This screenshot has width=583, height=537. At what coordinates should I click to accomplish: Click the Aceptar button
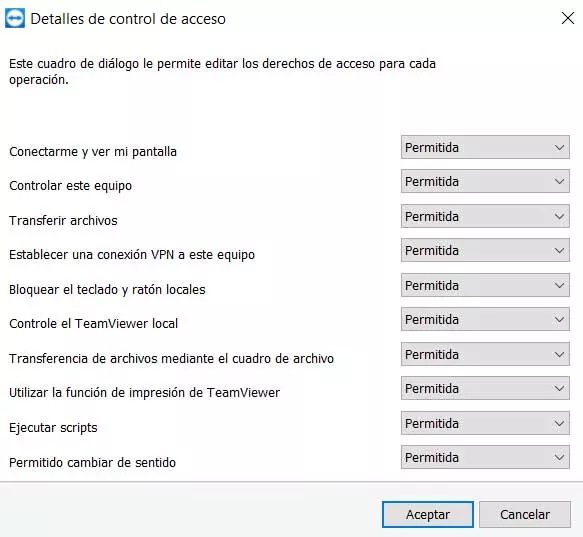428,514
